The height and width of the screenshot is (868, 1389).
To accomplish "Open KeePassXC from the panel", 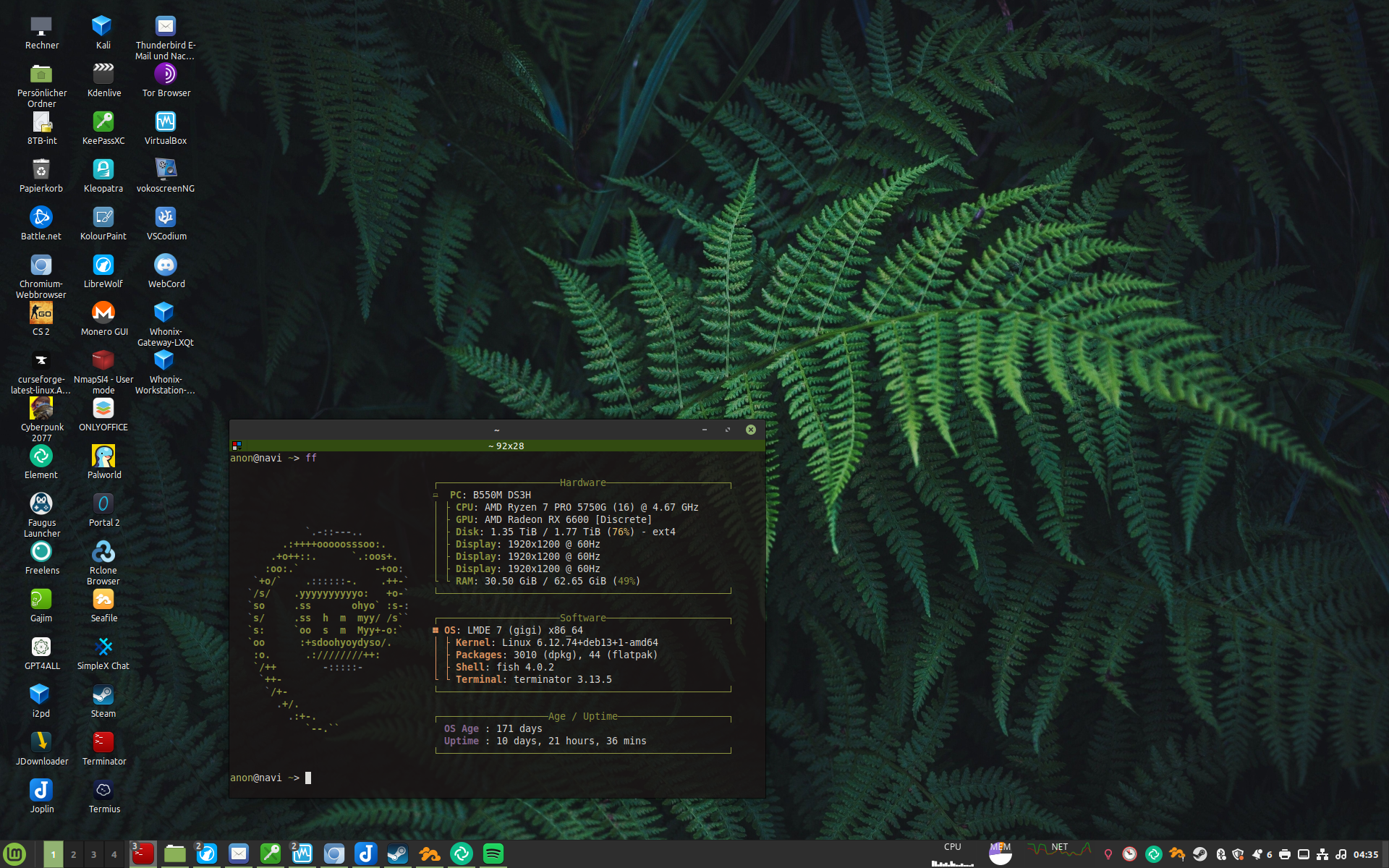I will tap(271, 854).
